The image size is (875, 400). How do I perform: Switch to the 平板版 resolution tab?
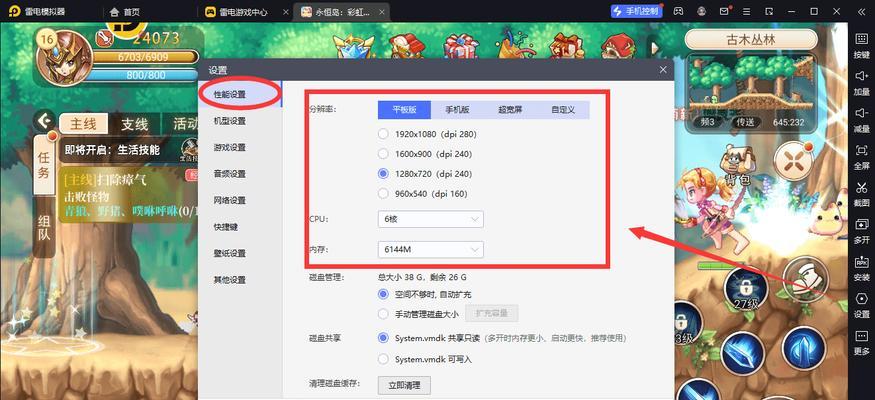pyautogui.click(x=405, y=110)
